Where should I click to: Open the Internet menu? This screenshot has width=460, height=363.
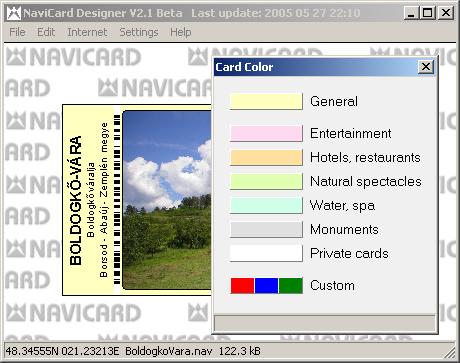click(87, 32)
